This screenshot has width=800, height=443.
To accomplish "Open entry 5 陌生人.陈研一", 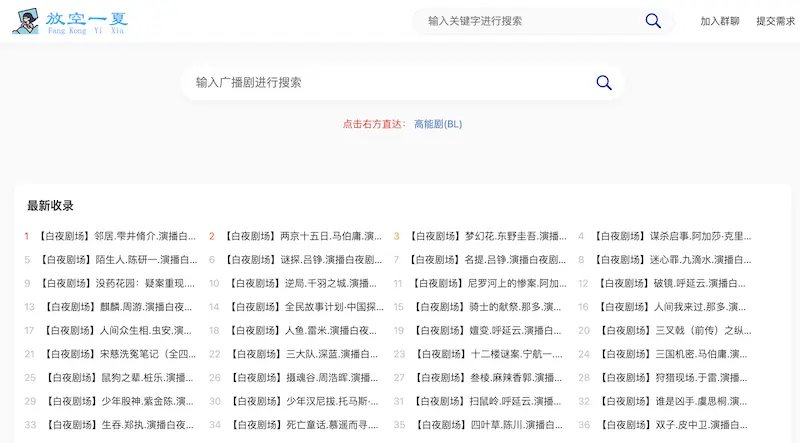I will [118, 260].
